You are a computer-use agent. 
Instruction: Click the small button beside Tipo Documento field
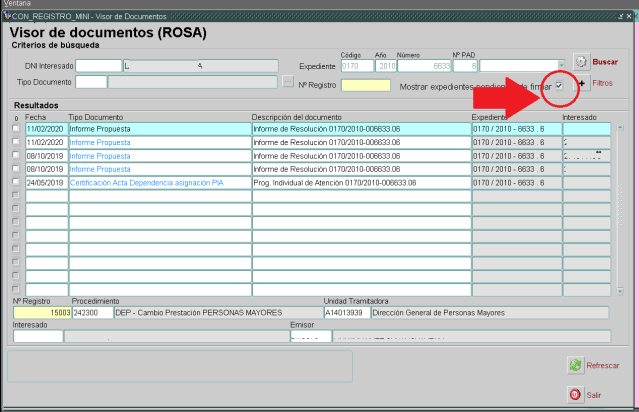click(288, 81)
